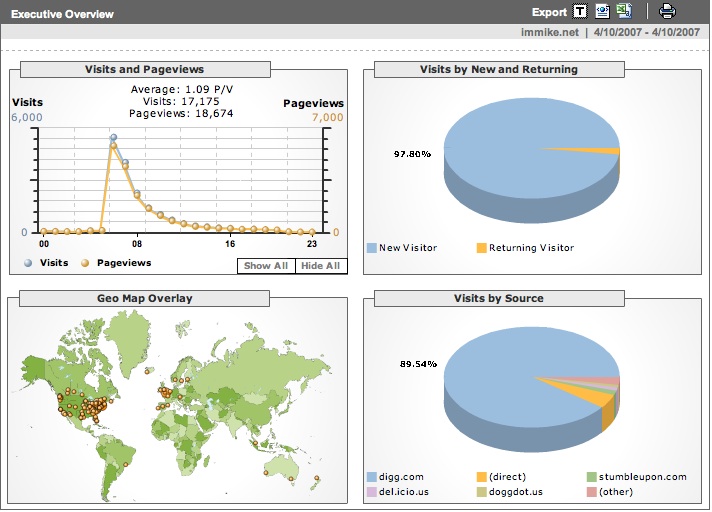Click the immike.net site name
This screenshot has height=512, width=712.
tap(550, 32)
